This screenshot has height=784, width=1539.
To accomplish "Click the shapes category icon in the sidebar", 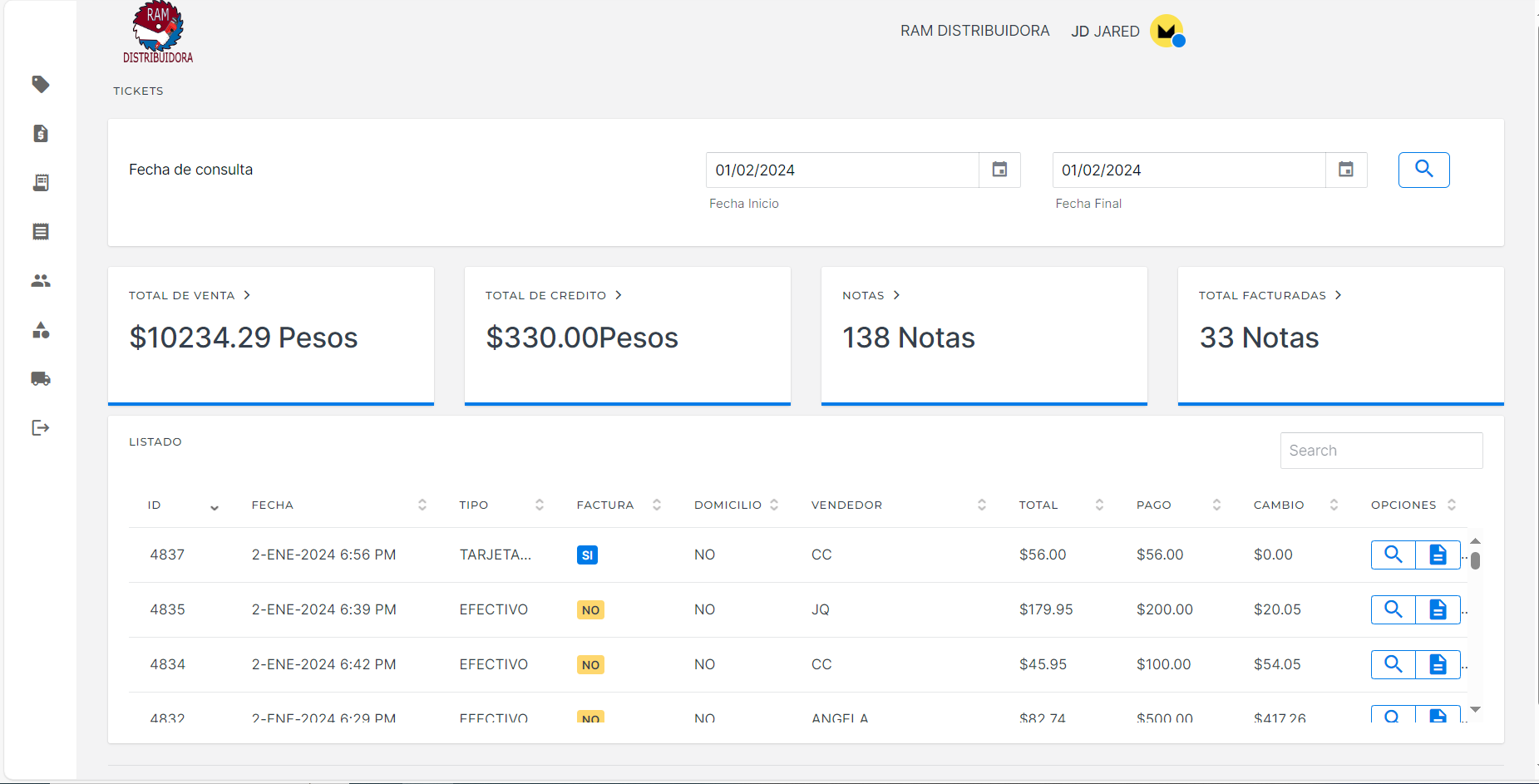I will 41,330.
